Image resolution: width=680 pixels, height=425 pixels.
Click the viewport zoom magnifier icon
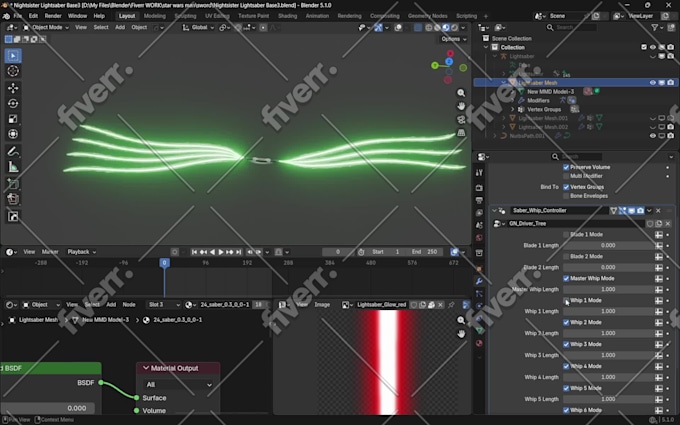pyautogui.click(x=461, y=93)
